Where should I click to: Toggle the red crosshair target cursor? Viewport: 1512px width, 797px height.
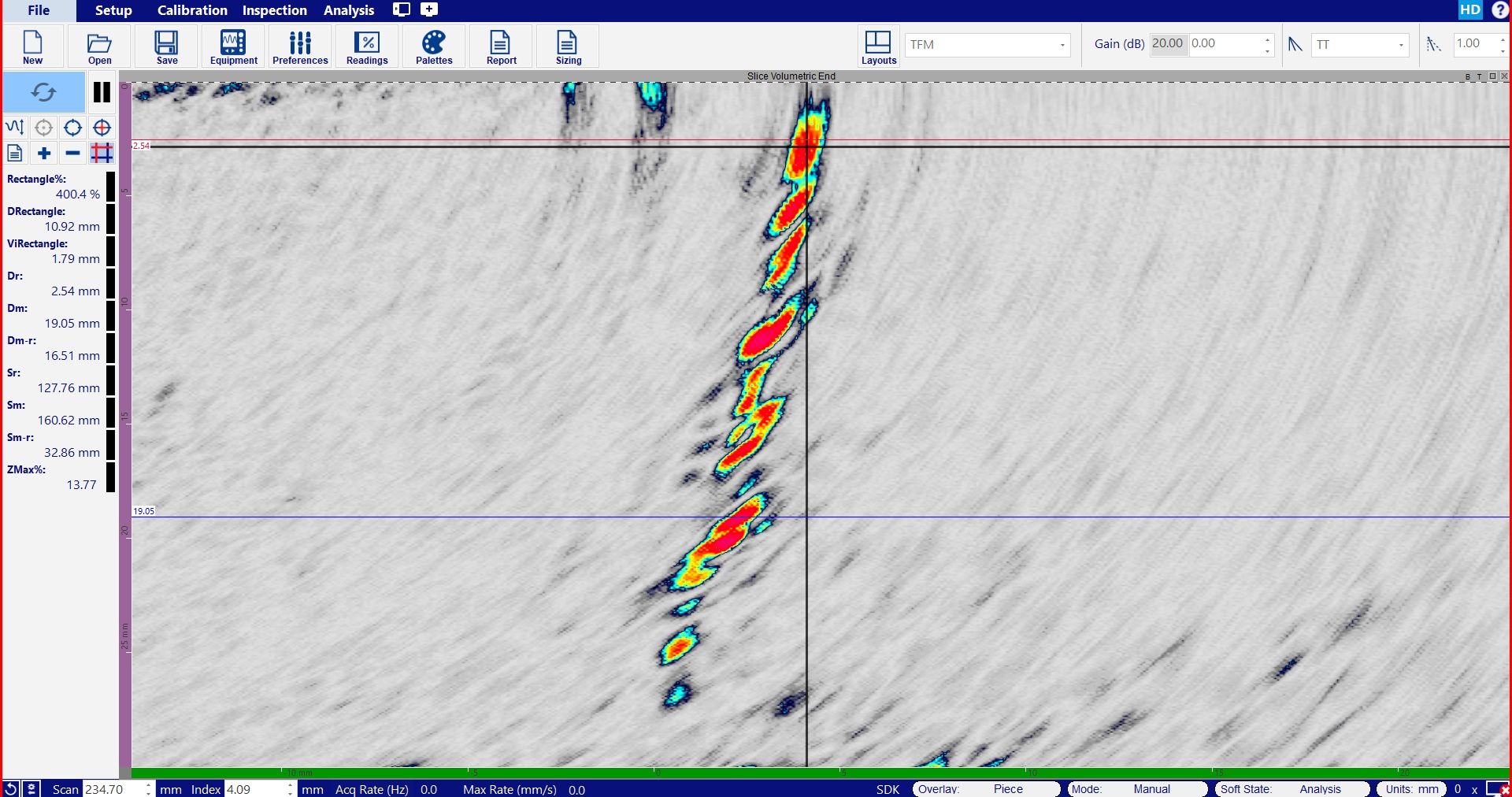tap(102, 128)
